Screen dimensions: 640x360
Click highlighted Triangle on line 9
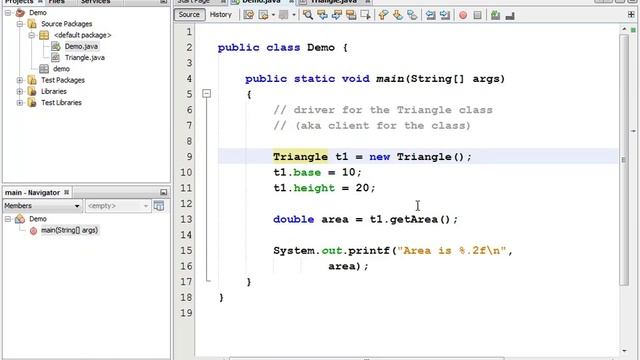[x=300, y=157]
